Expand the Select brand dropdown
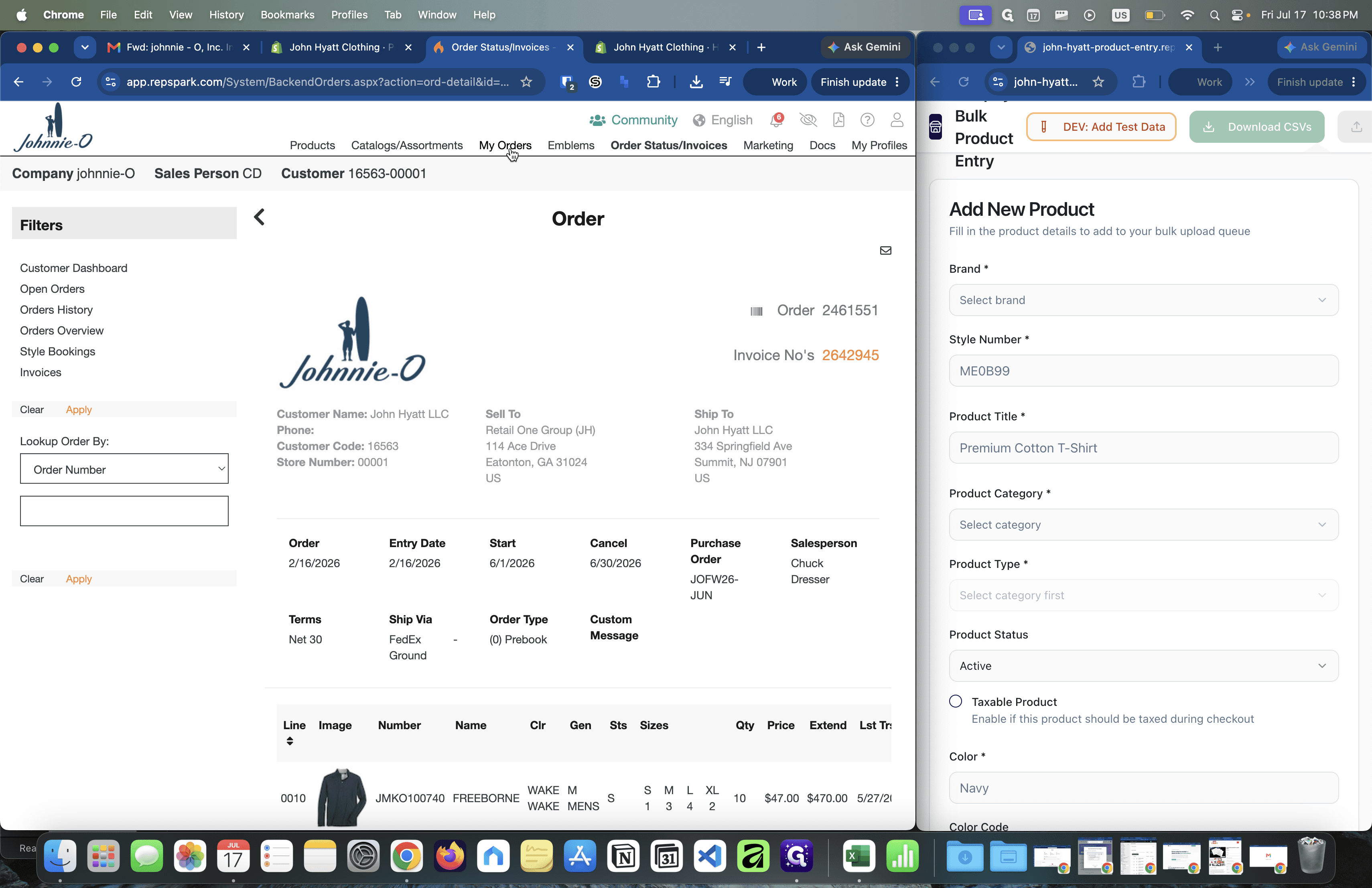Image resolution: width=1372 pixels, height=888 pixels. coord(1143,300)
